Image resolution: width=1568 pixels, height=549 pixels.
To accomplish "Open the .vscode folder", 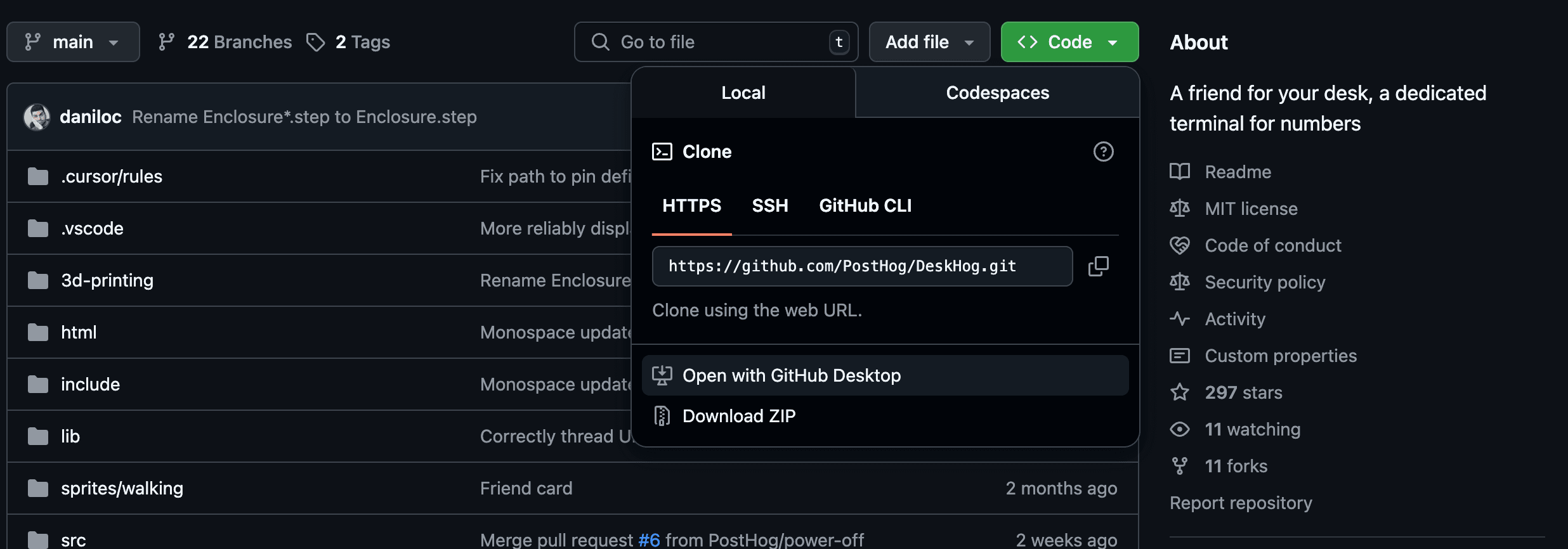I will (x=93, y=228).
